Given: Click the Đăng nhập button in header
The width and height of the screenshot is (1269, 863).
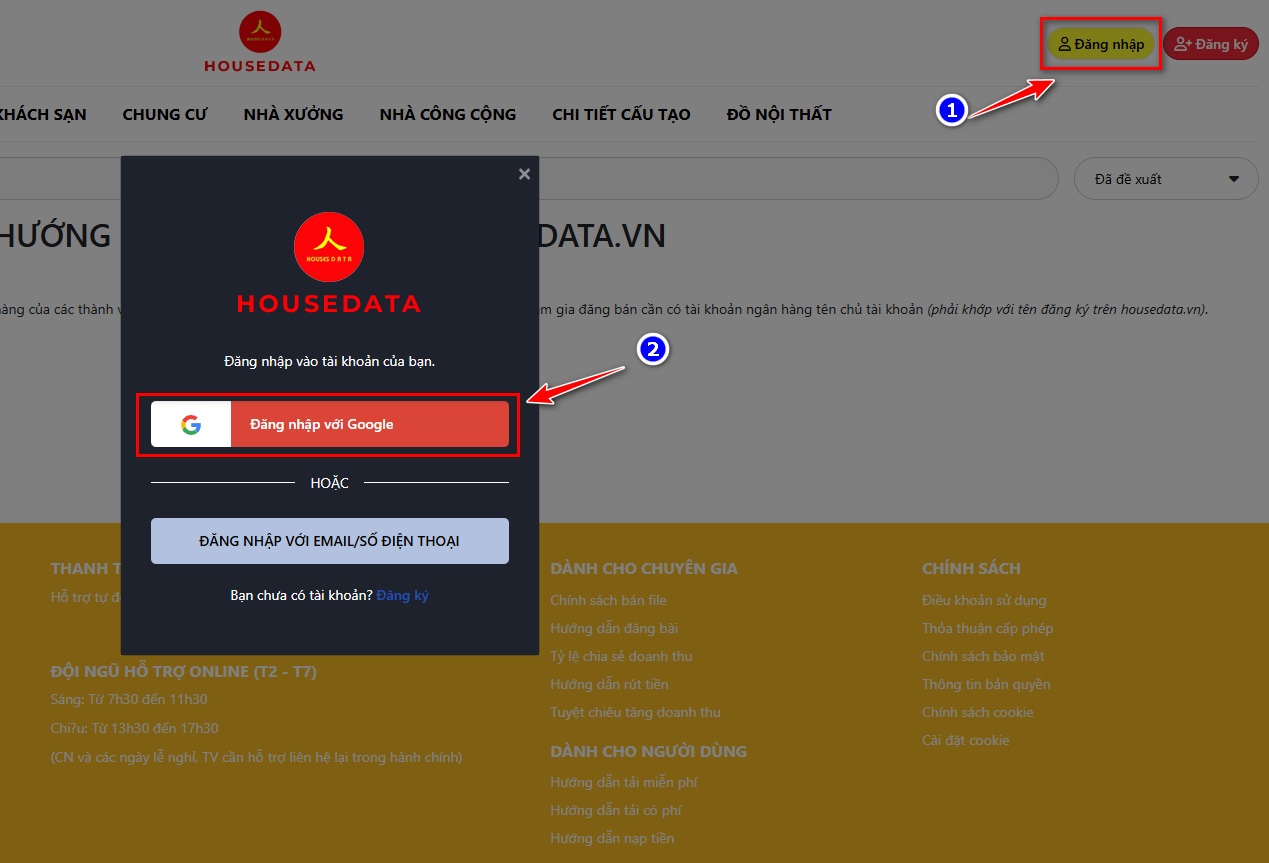Looking at the screenshot, I should [x=1101, y=44].
